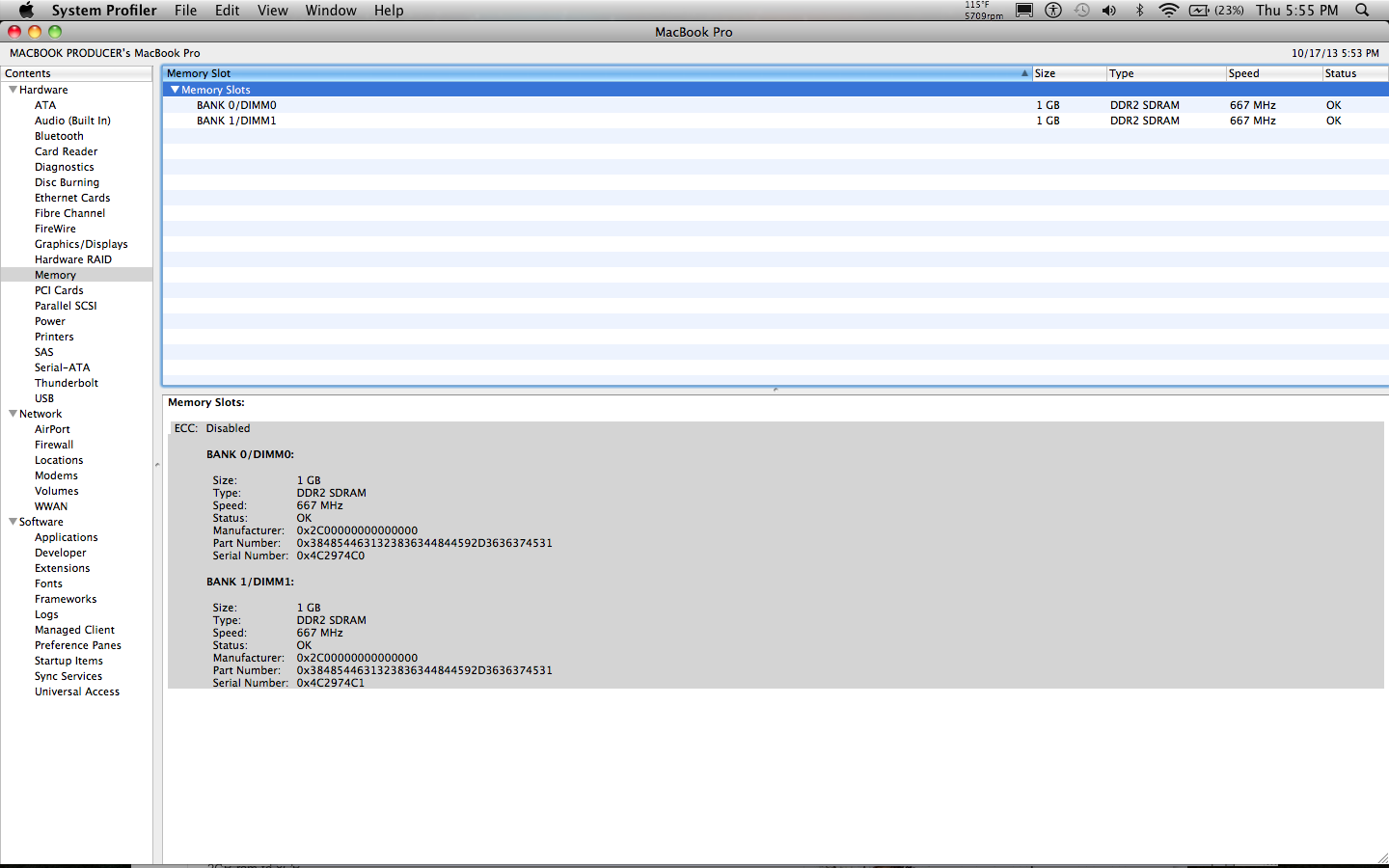Select Volumes under Network
This screenshot has width=1389, height=868.
coord(57,491)
